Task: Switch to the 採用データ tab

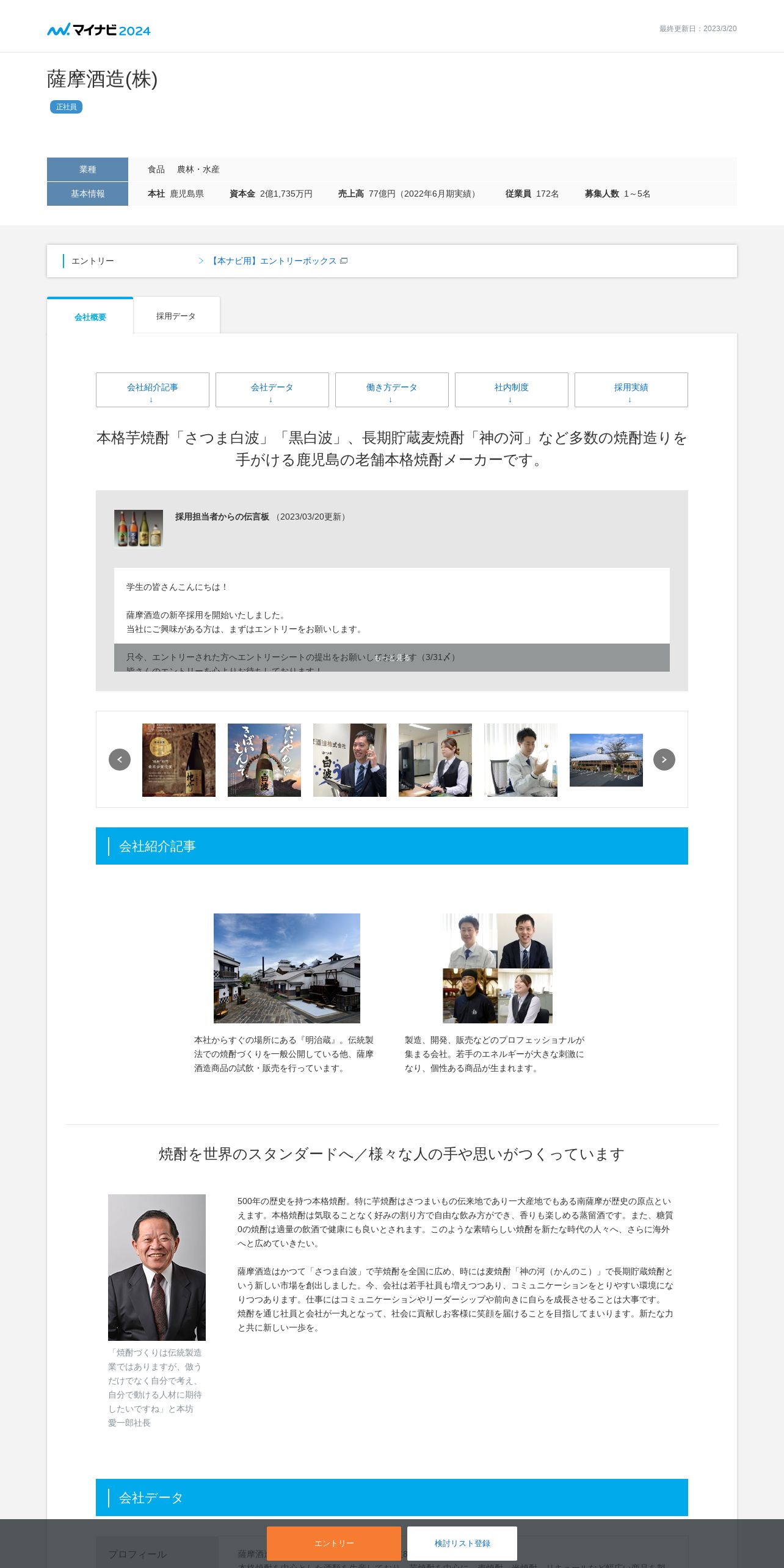Action: coord(176,316)
